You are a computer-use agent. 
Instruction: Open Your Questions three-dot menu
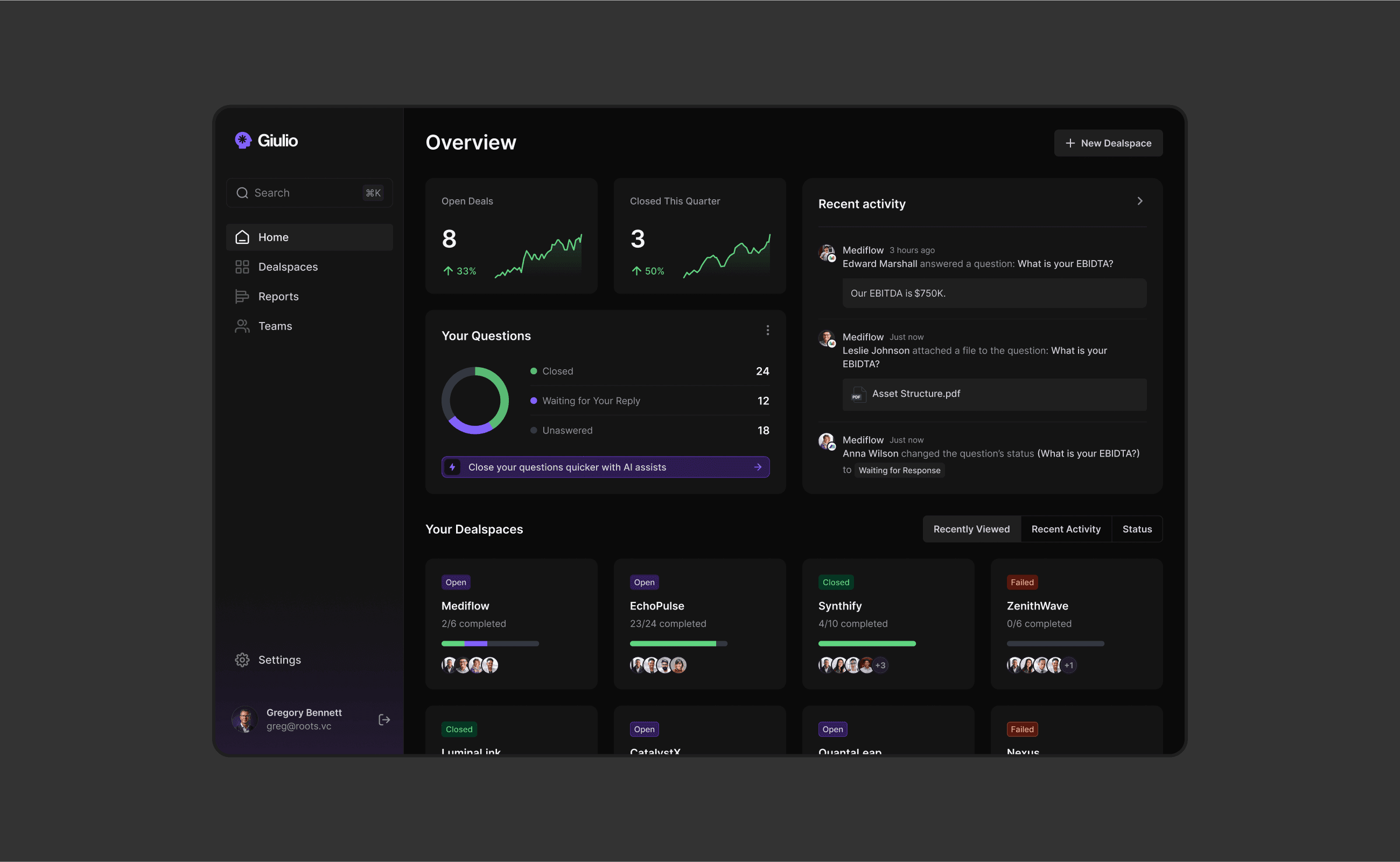[x=767, y=330]
